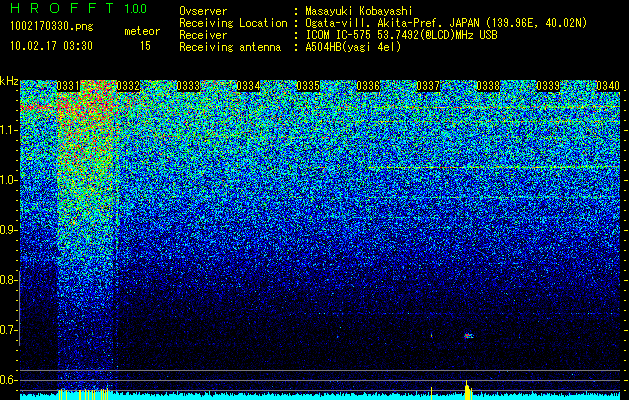Image resolution: width=629 pixels, height=400 pixels.
Task: Select the filename 1002170330.png
Action: click(52, 26)
